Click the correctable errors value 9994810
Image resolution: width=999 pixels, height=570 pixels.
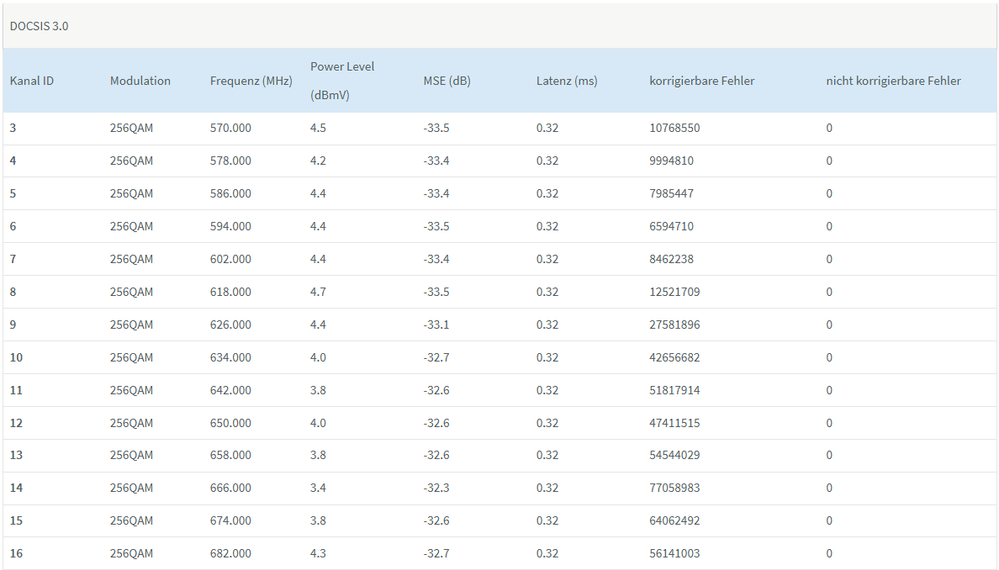click(x=671, y=161)
